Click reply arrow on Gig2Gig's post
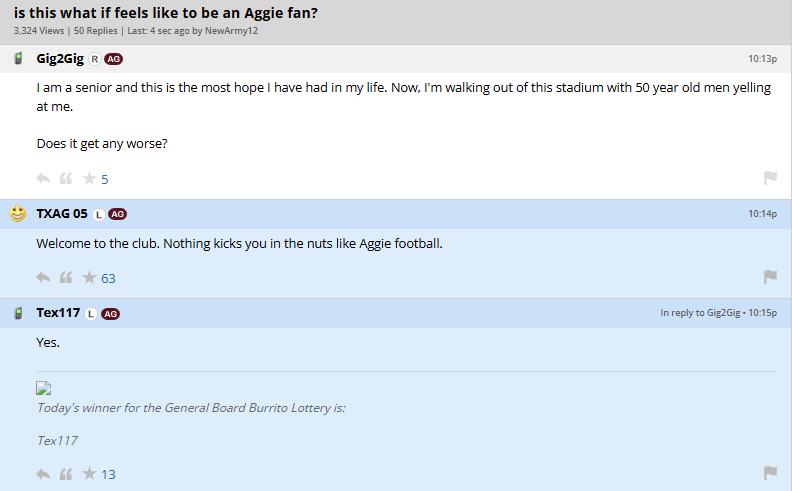The image size is (792, 491). 43,179
